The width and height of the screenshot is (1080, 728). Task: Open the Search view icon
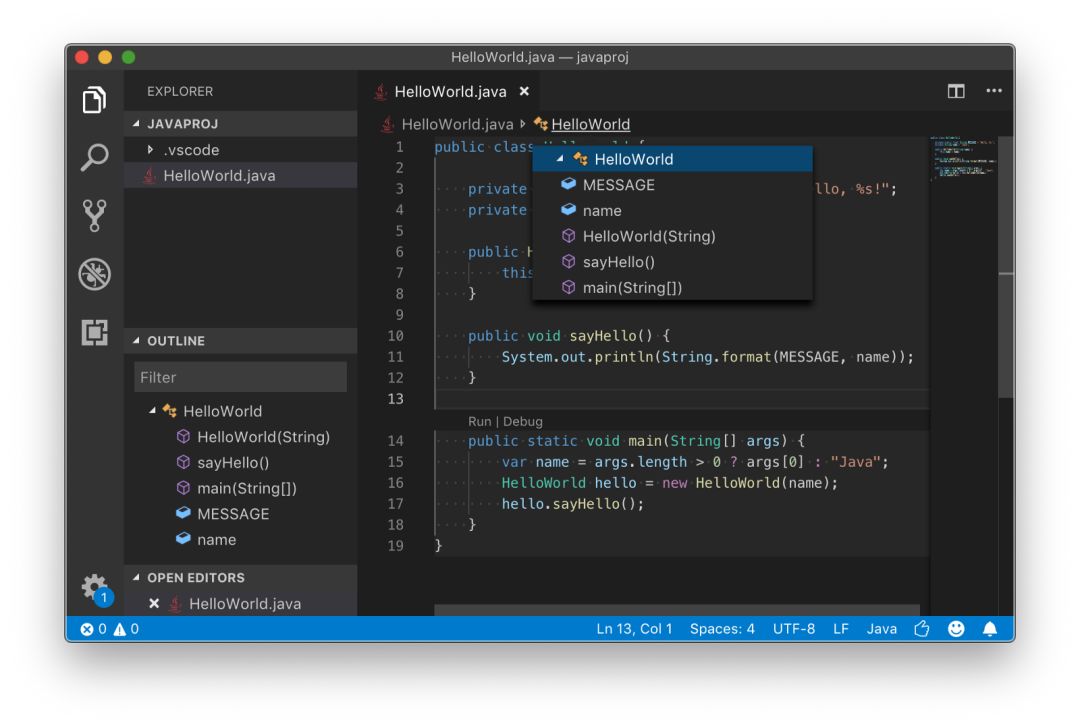[95, 157]
